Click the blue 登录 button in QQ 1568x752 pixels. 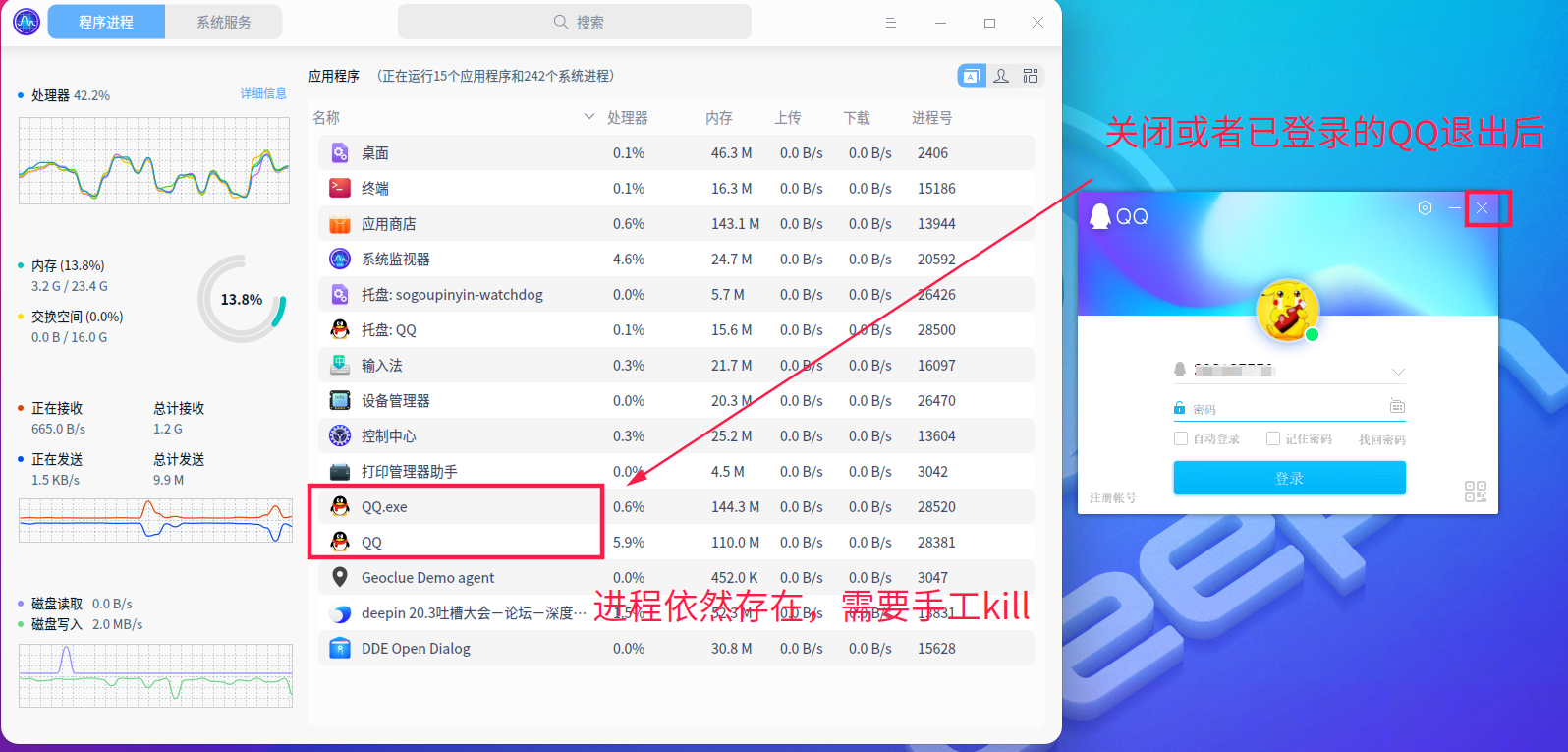point(1290,478)
